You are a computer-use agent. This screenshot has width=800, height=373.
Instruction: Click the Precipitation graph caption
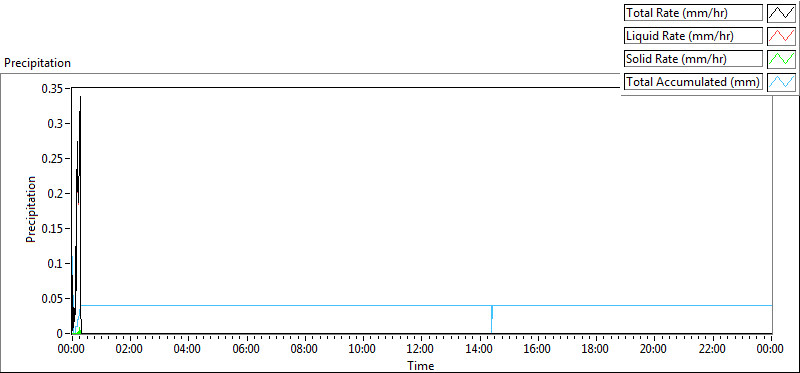tap(37, 63)
